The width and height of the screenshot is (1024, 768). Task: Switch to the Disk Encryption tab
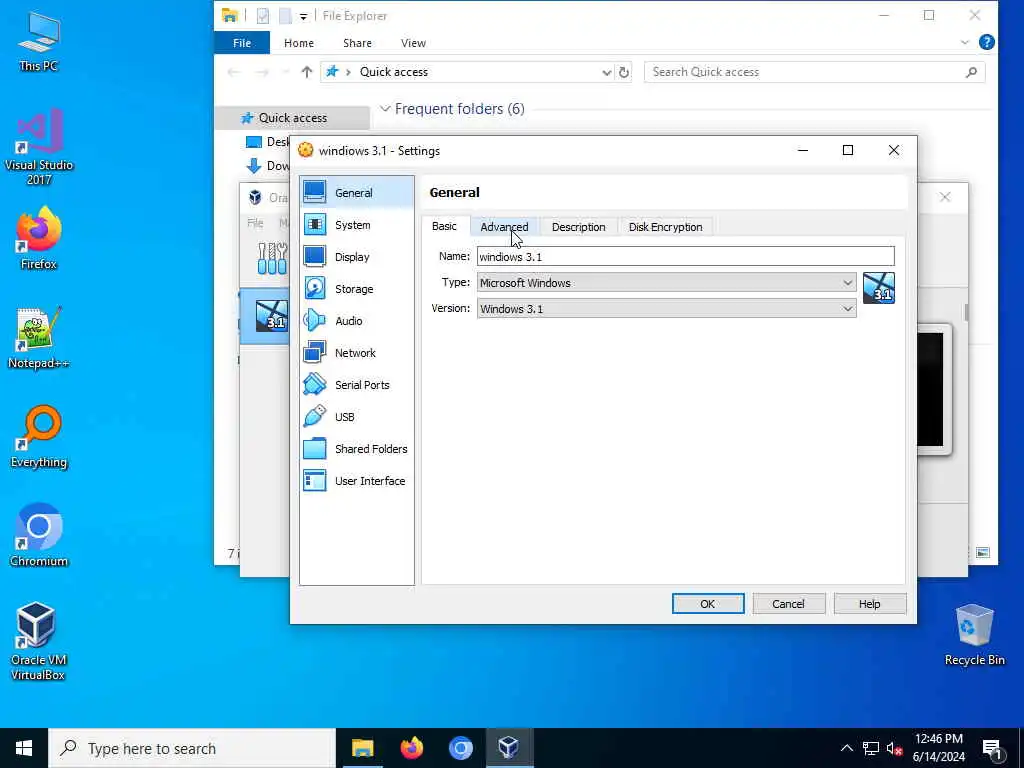click(665, 227)
